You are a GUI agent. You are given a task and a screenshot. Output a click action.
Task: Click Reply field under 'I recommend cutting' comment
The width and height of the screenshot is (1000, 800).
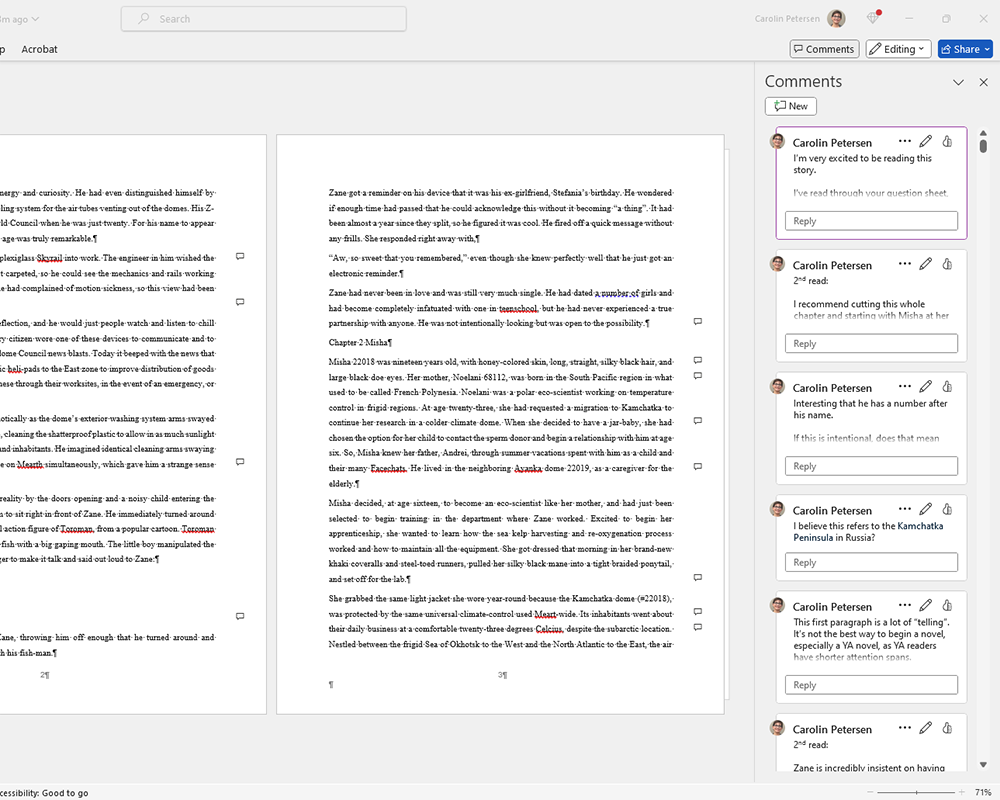[x=871, y=343]
